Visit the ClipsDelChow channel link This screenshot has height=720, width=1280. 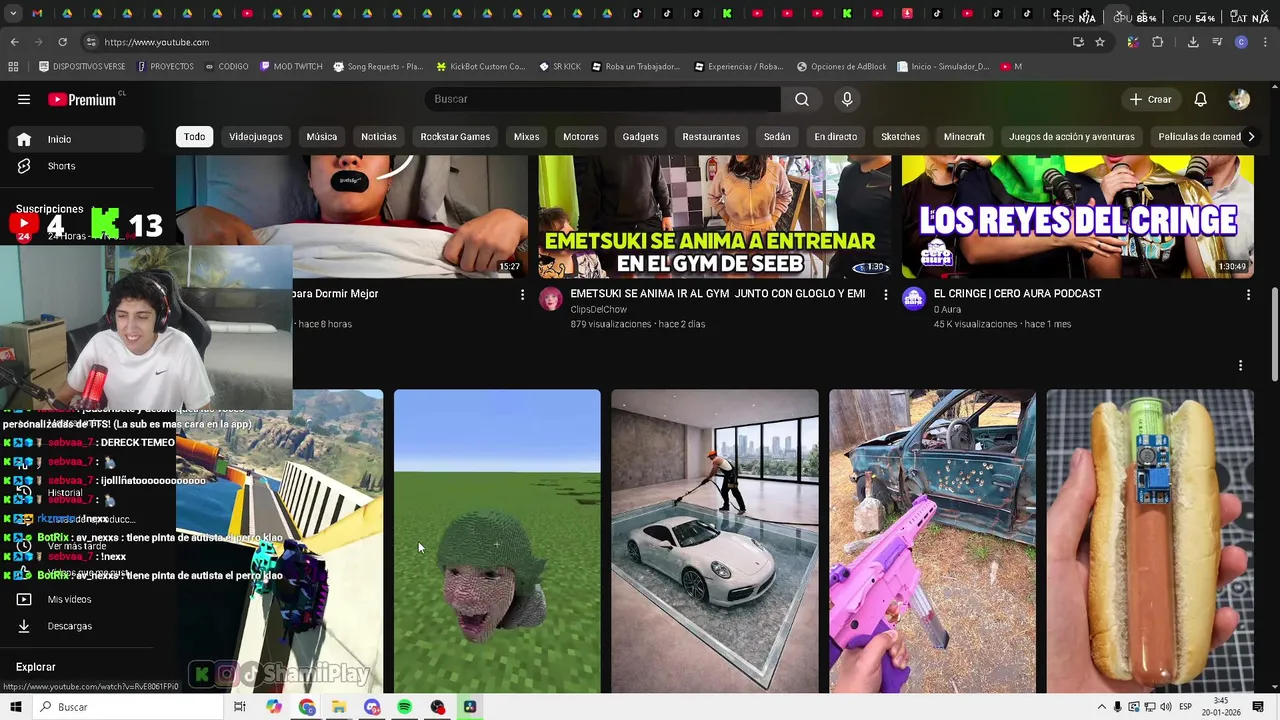coord(598,310)
